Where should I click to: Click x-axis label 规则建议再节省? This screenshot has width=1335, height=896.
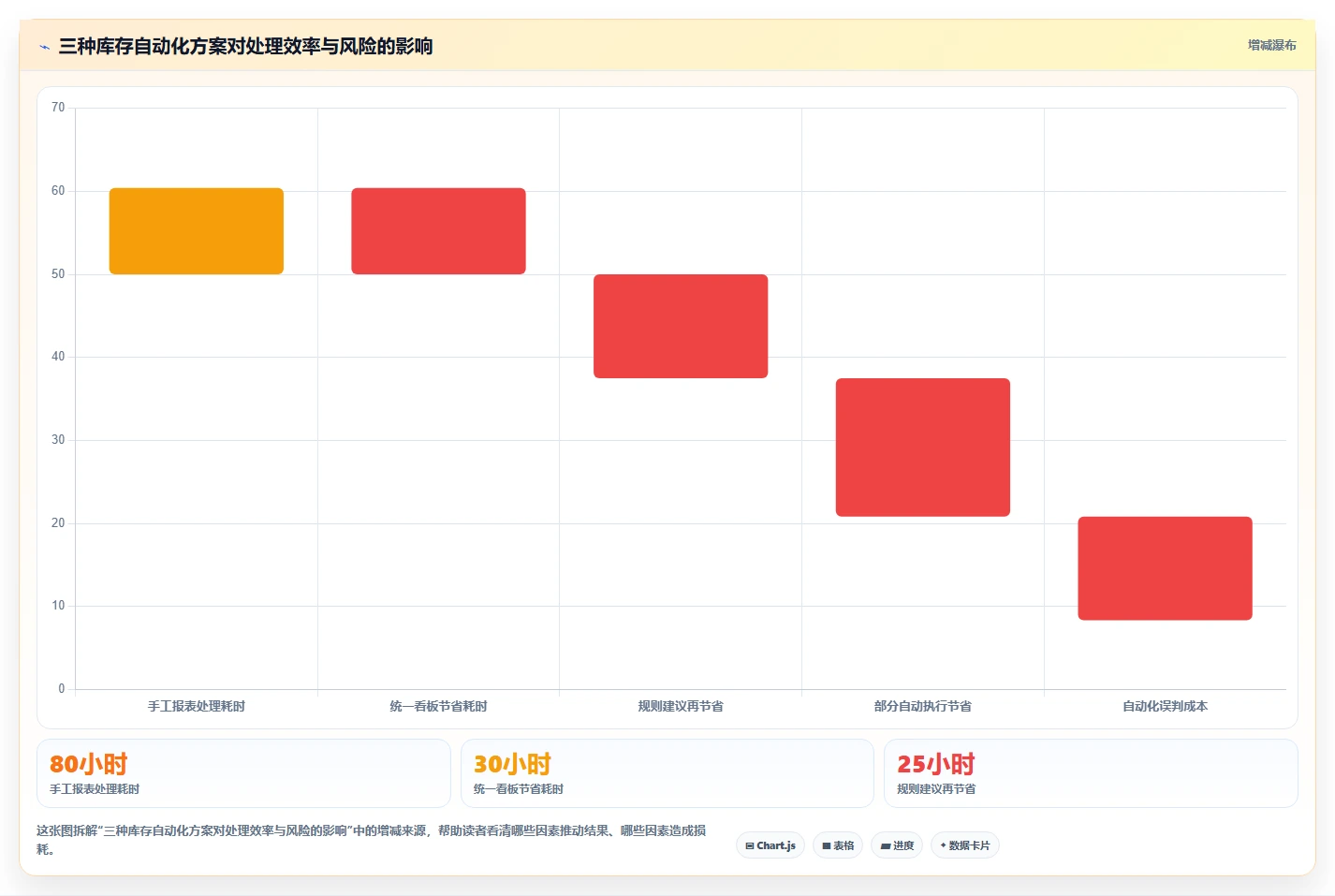coord(681,706)
